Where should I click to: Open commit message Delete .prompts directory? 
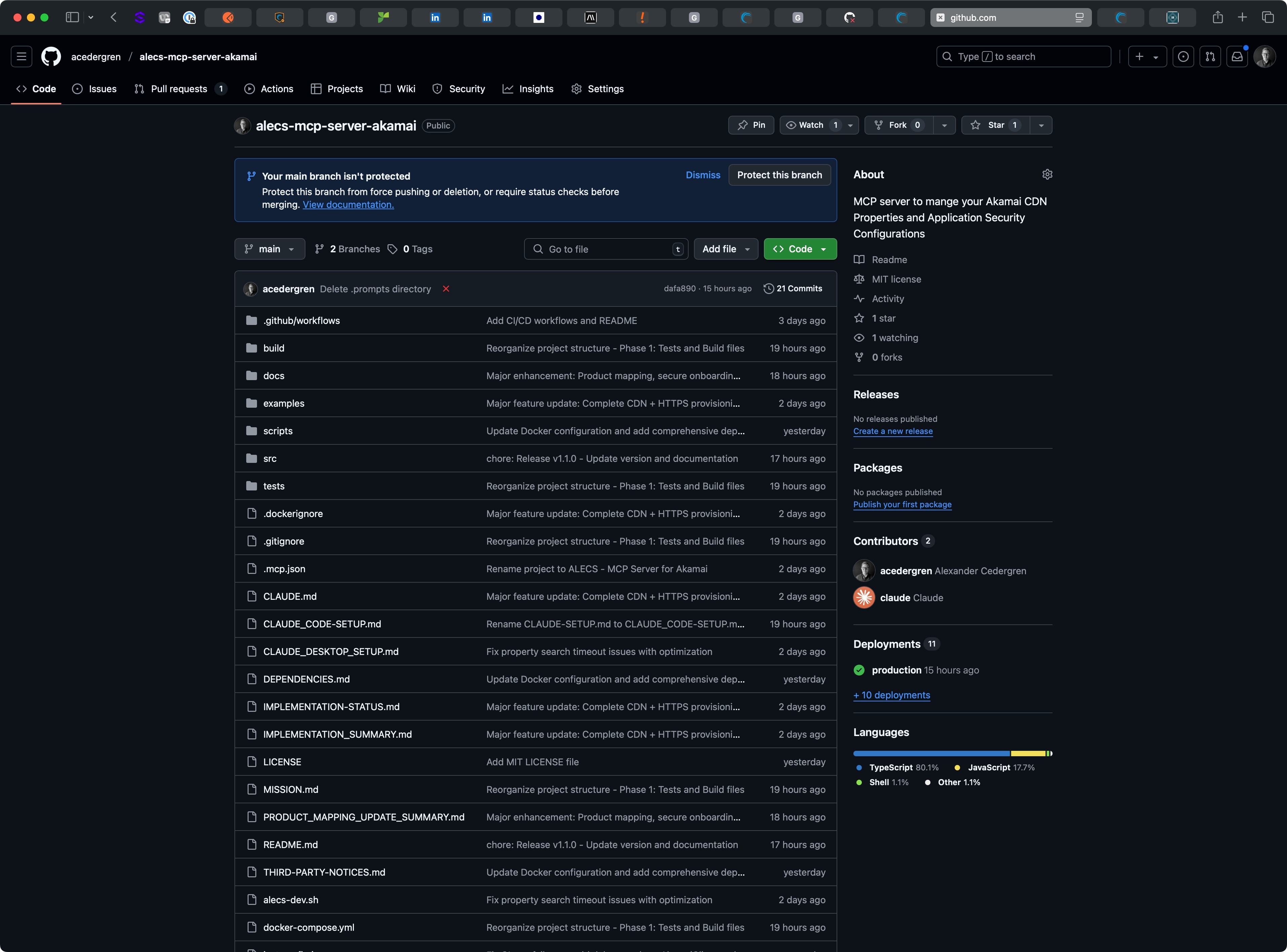pos(375,289)
